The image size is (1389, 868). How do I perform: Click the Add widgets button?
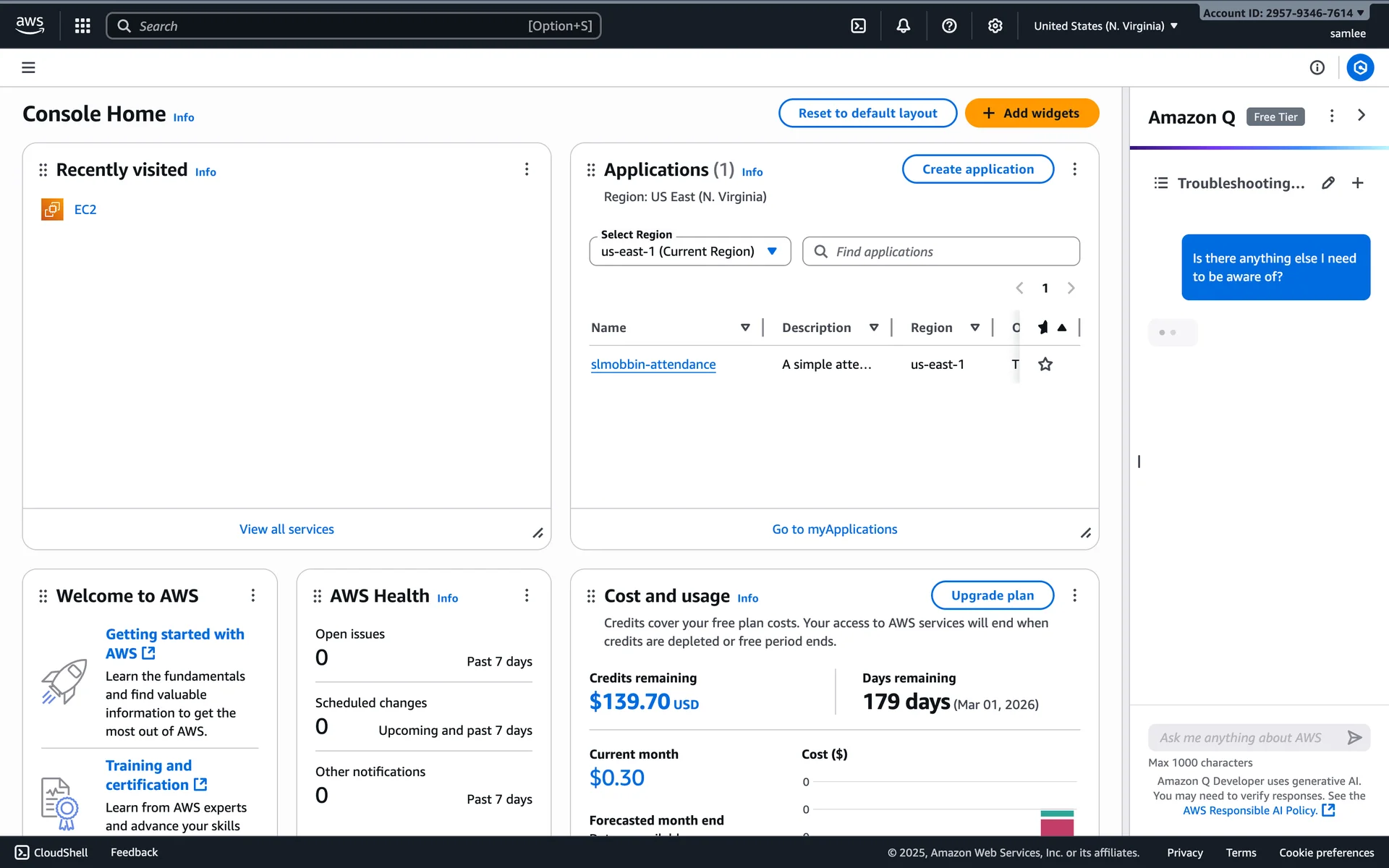click(1032, 114)
